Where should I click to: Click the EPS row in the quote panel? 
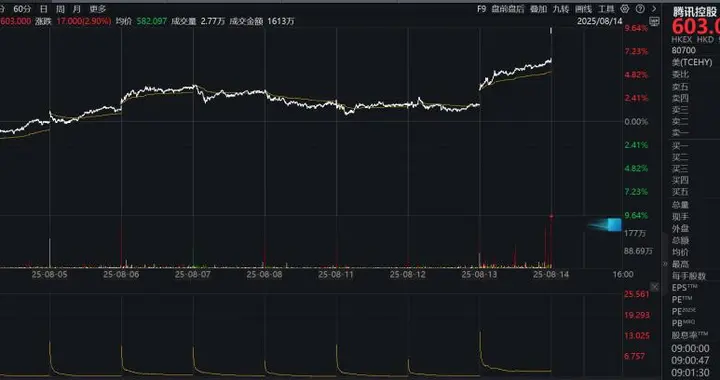click(684, 288)
